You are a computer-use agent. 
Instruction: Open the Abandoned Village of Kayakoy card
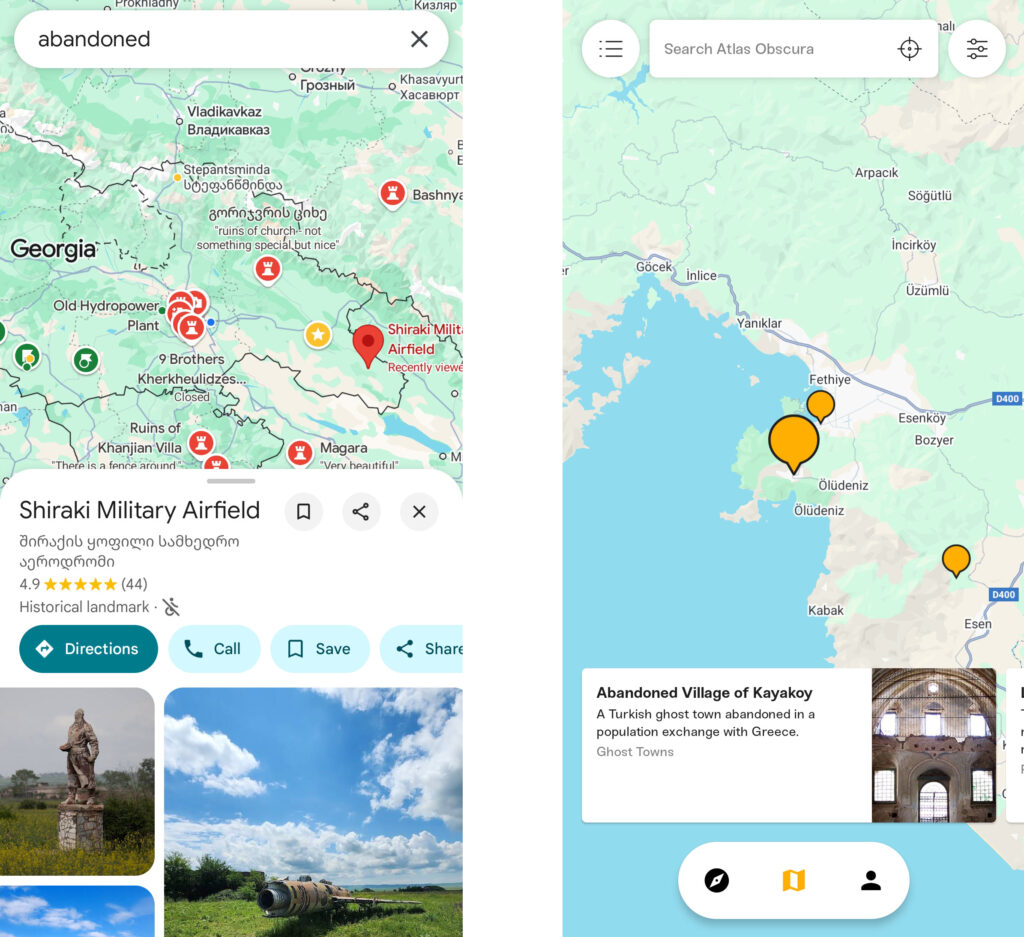[789, 745]
